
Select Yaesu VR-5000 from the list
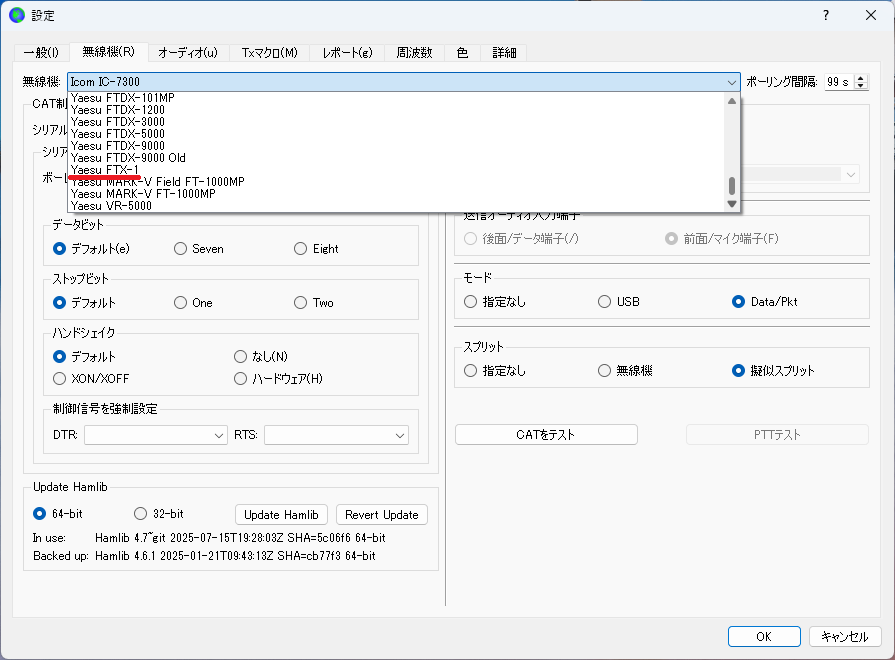coord(396,206)
